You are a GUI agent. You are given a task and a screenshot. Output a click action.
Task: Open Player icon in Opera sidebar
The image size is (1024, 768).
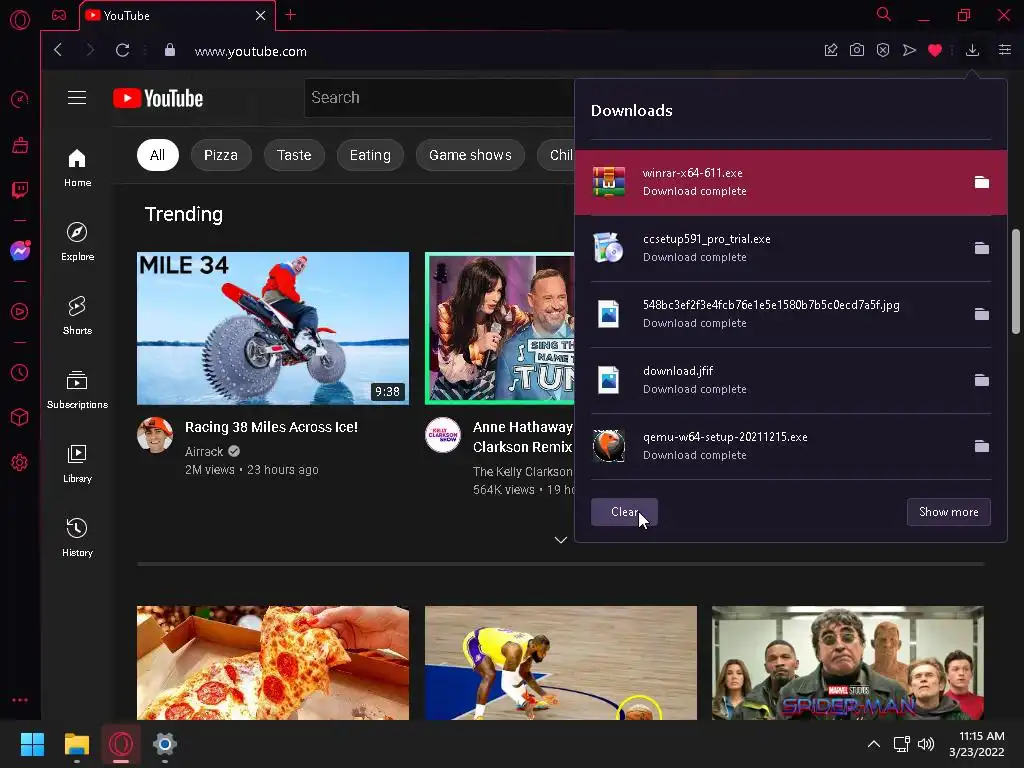(20, 312)
